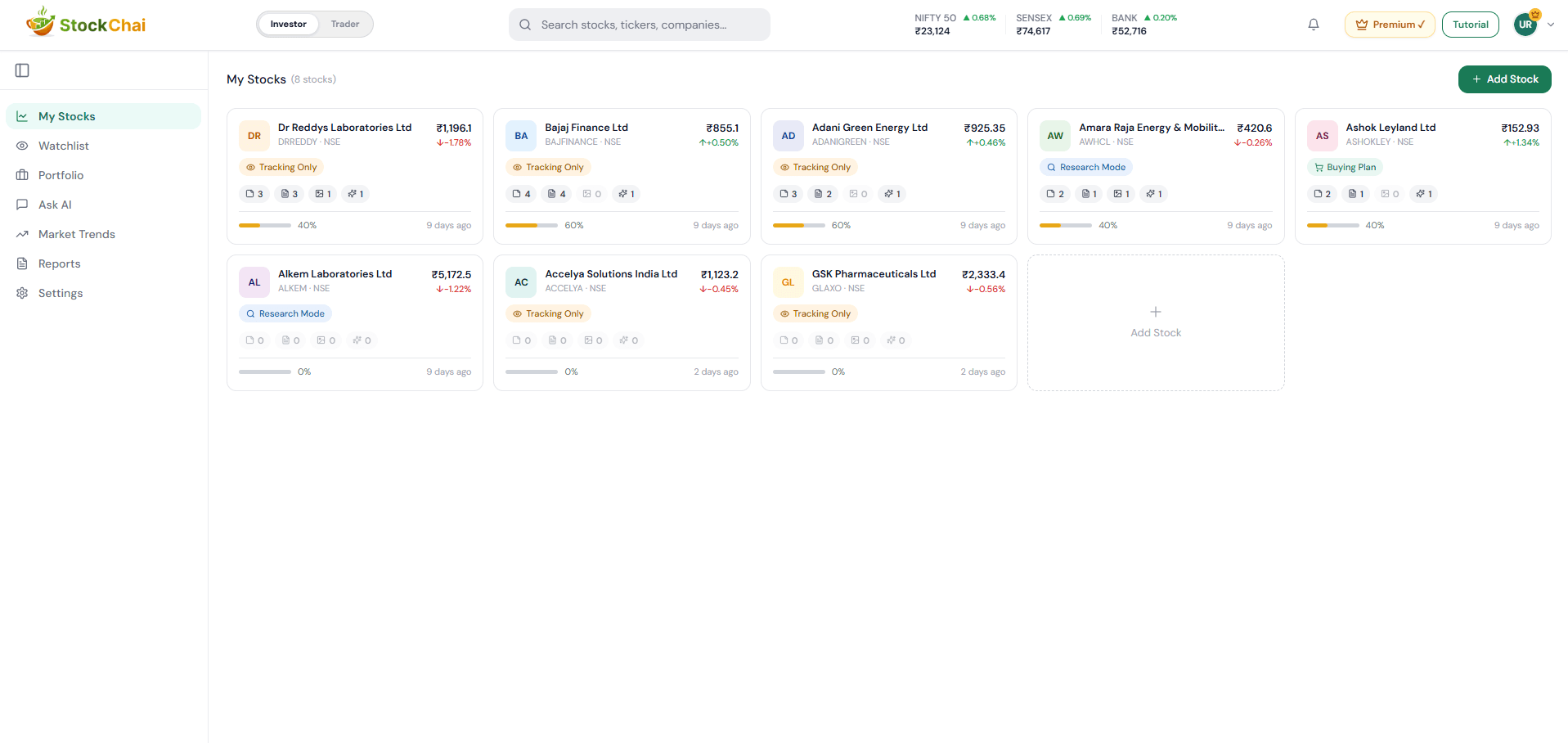Toggle Research Mode badge on Amara Raja
The width and height of the screenshot is (1568, 743).
[x=1086, y=167]
